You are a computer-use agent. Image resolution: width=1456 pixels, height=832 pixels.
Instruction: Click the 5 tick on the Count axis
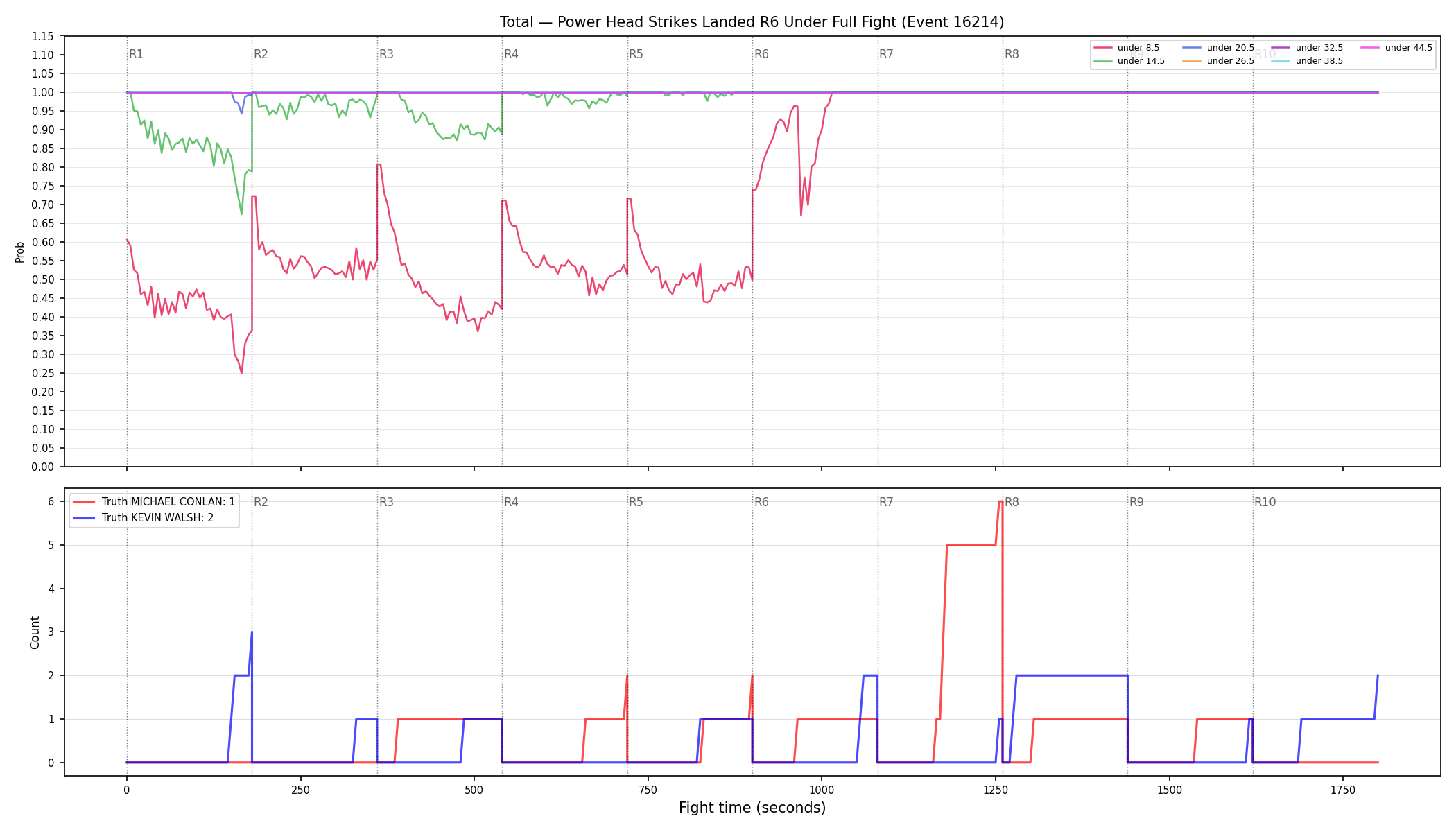51,545
